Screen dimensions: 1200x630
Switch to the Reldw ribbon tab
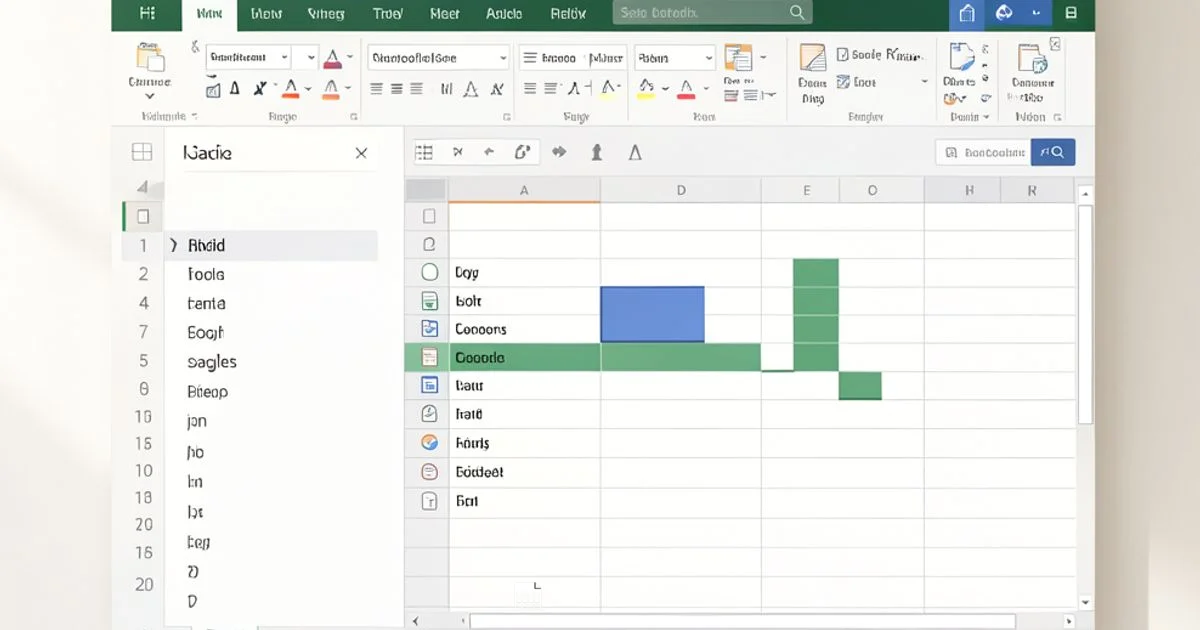pyautogui.click(x=568, y=12)
